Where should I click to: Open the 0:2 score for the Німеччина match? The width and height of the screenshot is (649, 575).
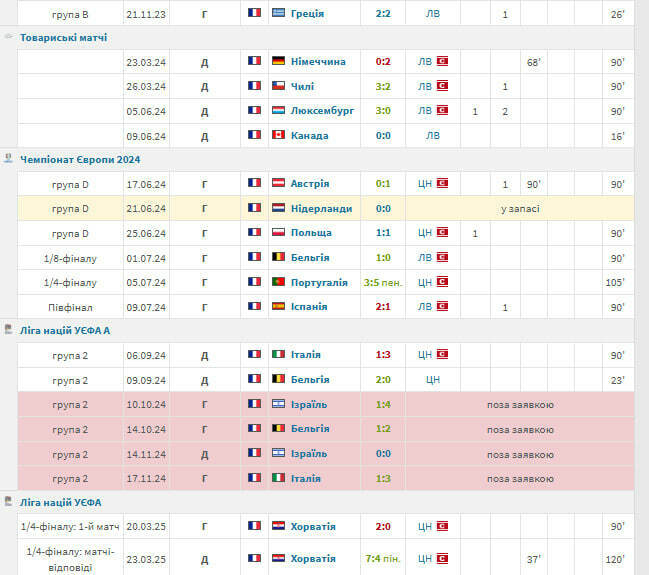(x=382, y=61)
